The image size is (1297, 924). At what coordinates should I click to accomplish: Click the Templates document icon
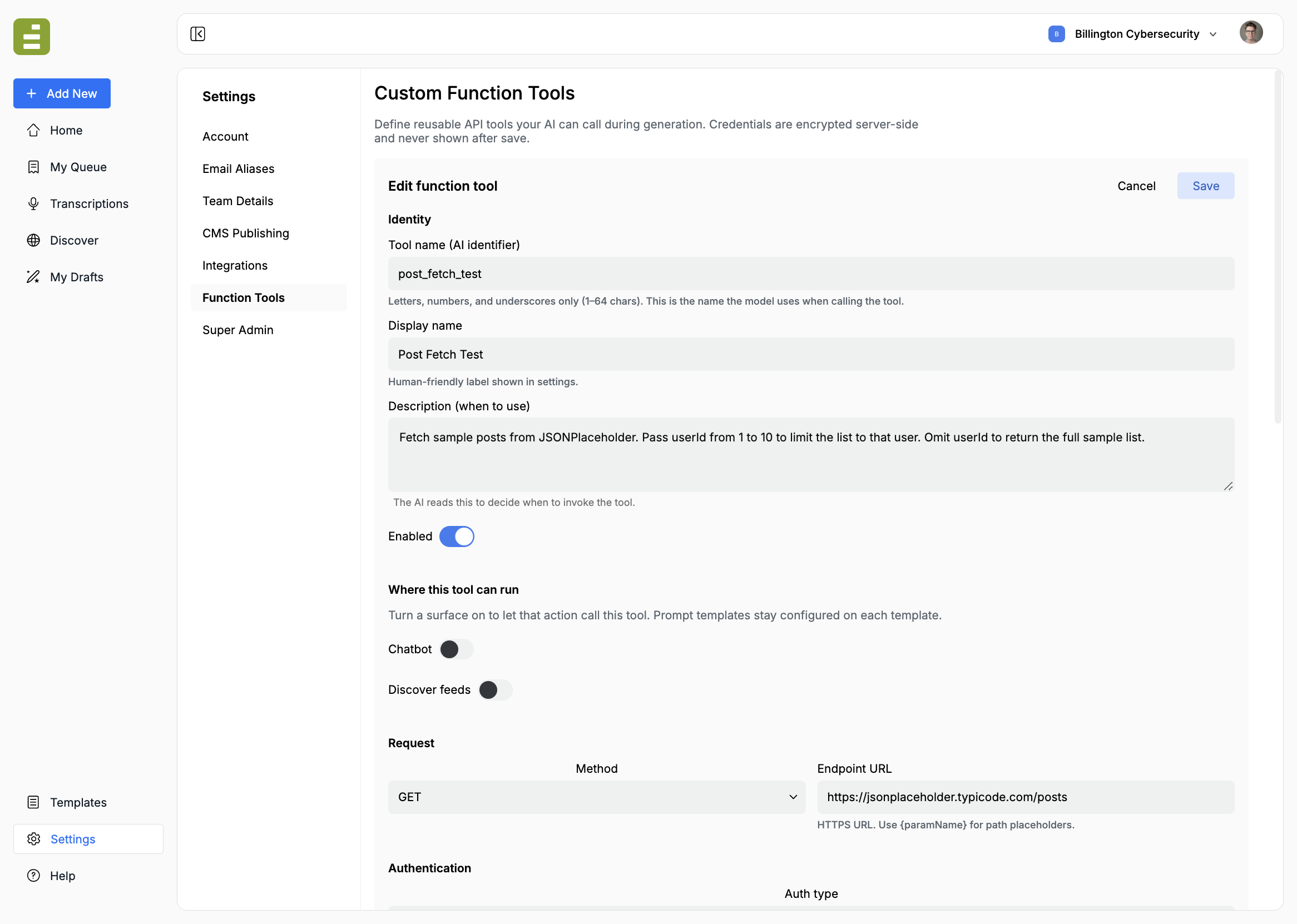point(33,802)
